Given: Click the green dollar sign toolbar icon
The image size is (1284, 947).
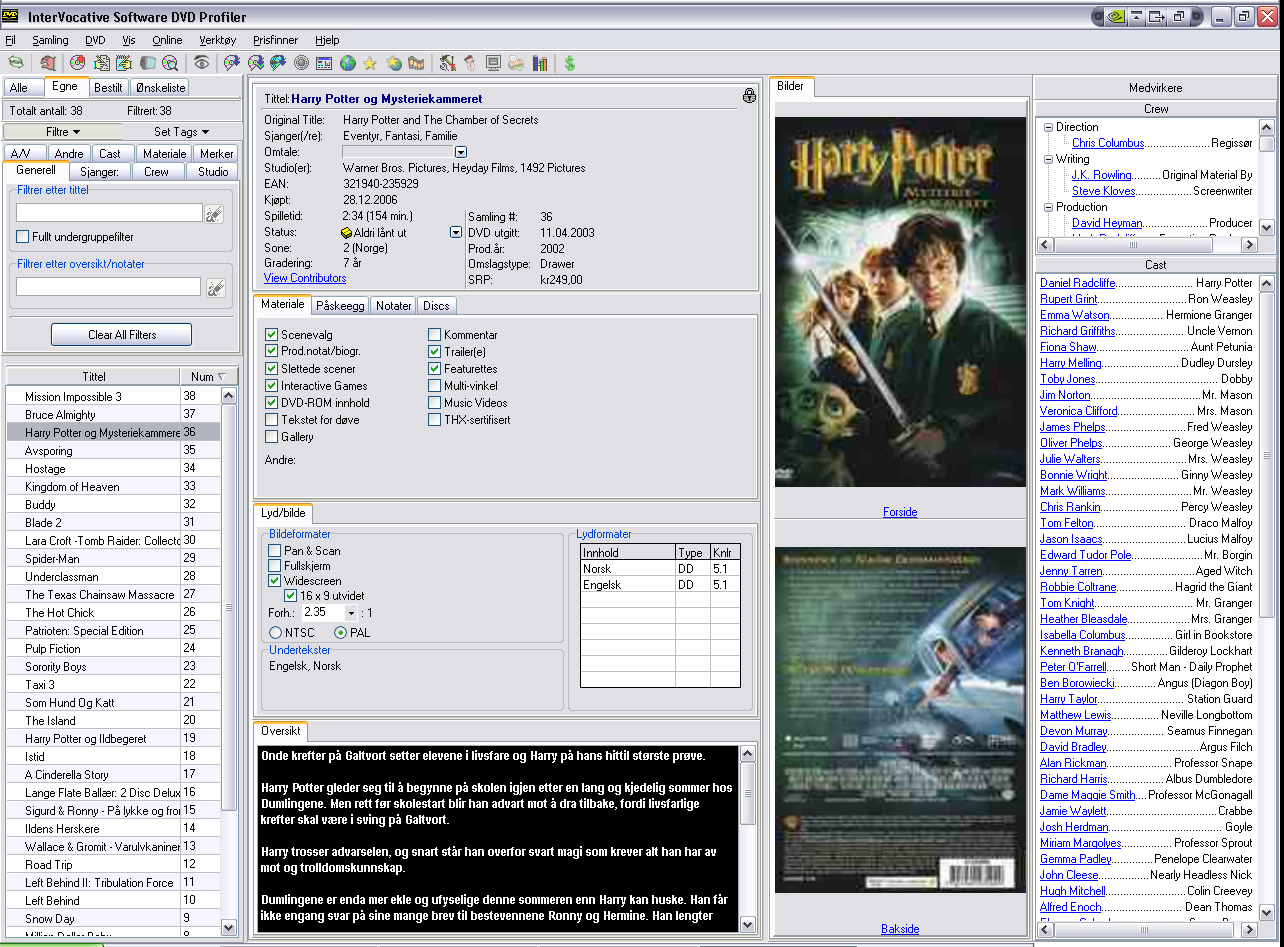Looking at the screenshot, I should pos(569,63).
